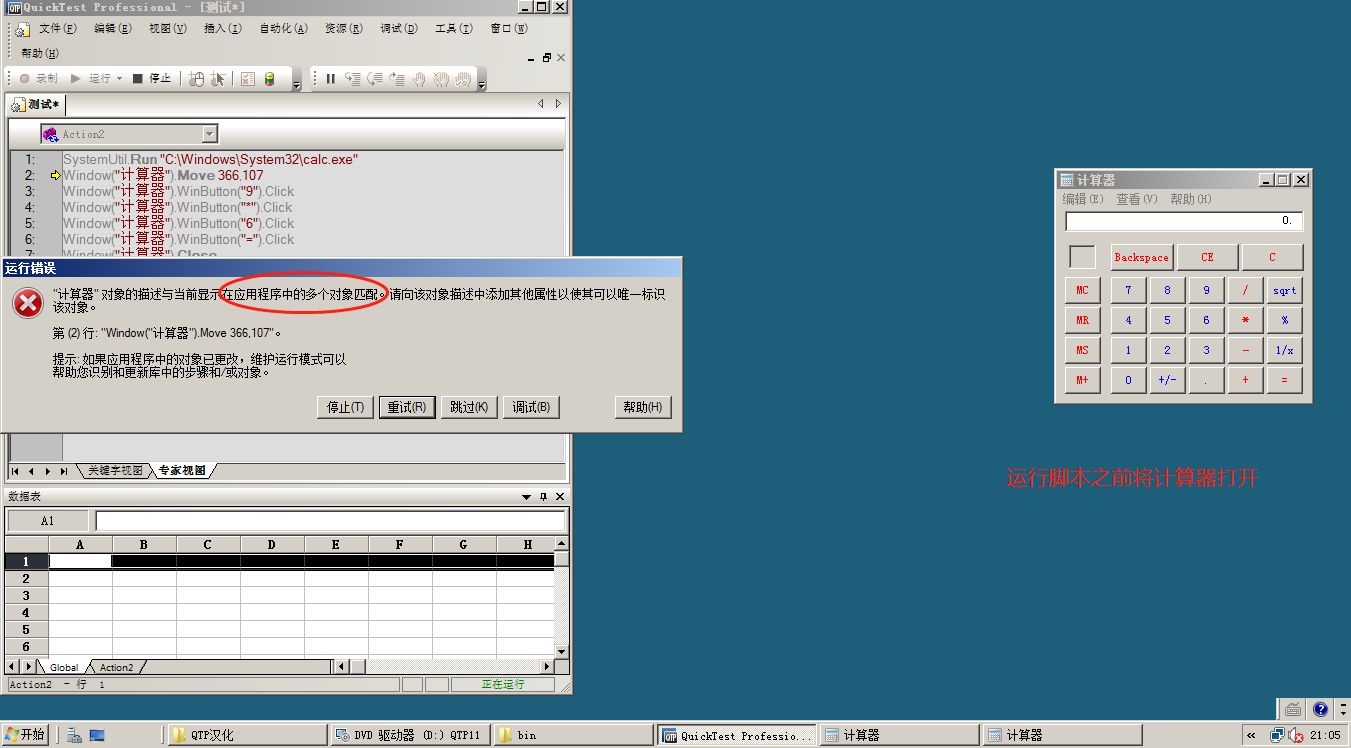Screen dimensions: 1351x748
Task: Click the Step Out debug icon
Action: point(397,79)
